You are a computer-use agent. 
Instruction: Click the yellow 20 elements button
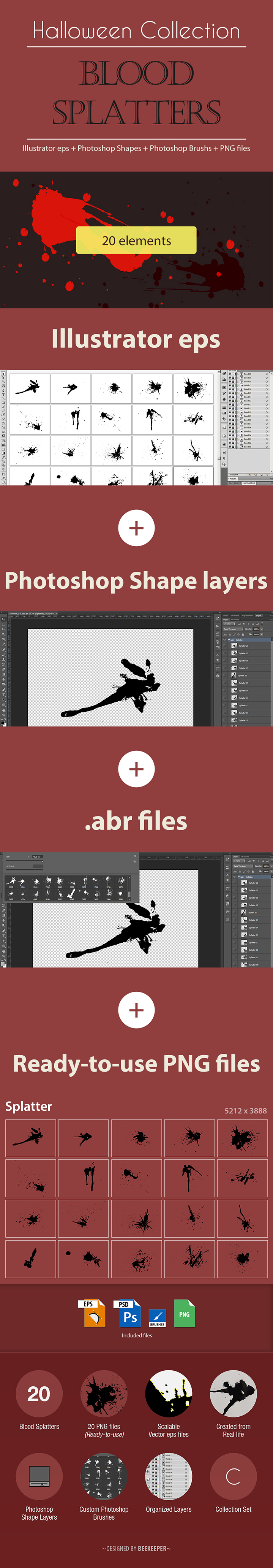click(136, 241)
